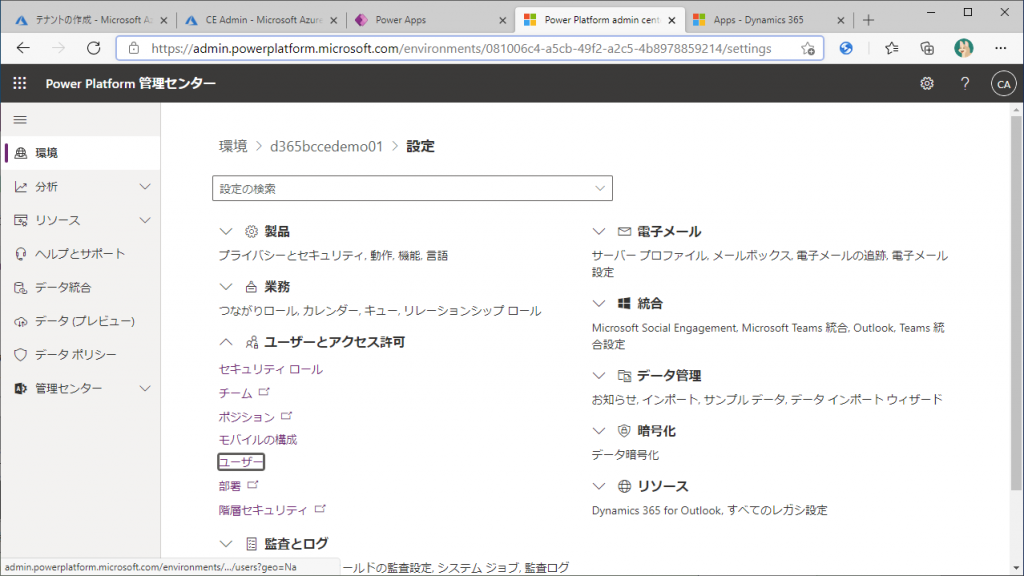Open the 設定の検索 dropdown arrow
The height and width of the screenshot is (576, 1024).
pos(600,188)
